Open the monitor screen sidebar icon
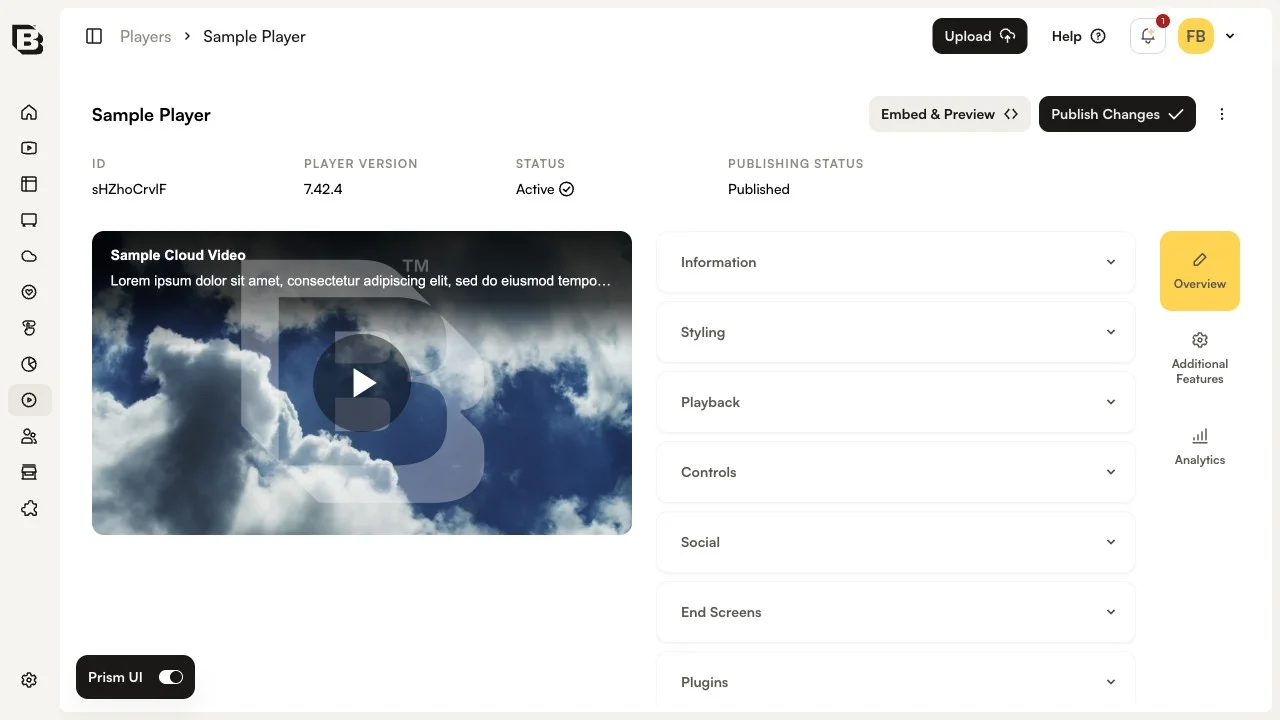 click(x=29, y=220)
